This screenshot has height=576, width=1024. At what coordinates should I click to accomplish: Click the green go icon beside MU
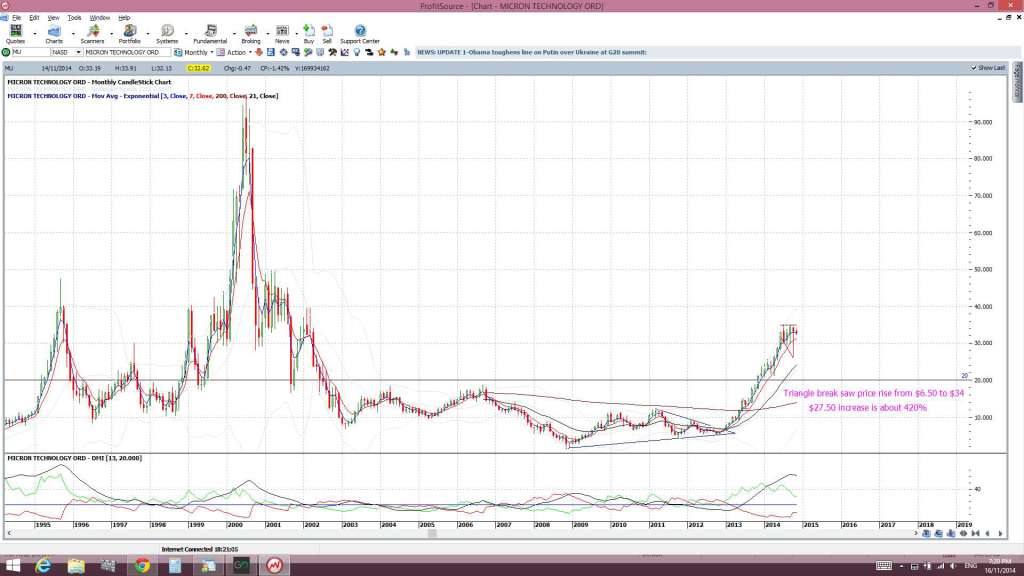(x=6, y=52)
